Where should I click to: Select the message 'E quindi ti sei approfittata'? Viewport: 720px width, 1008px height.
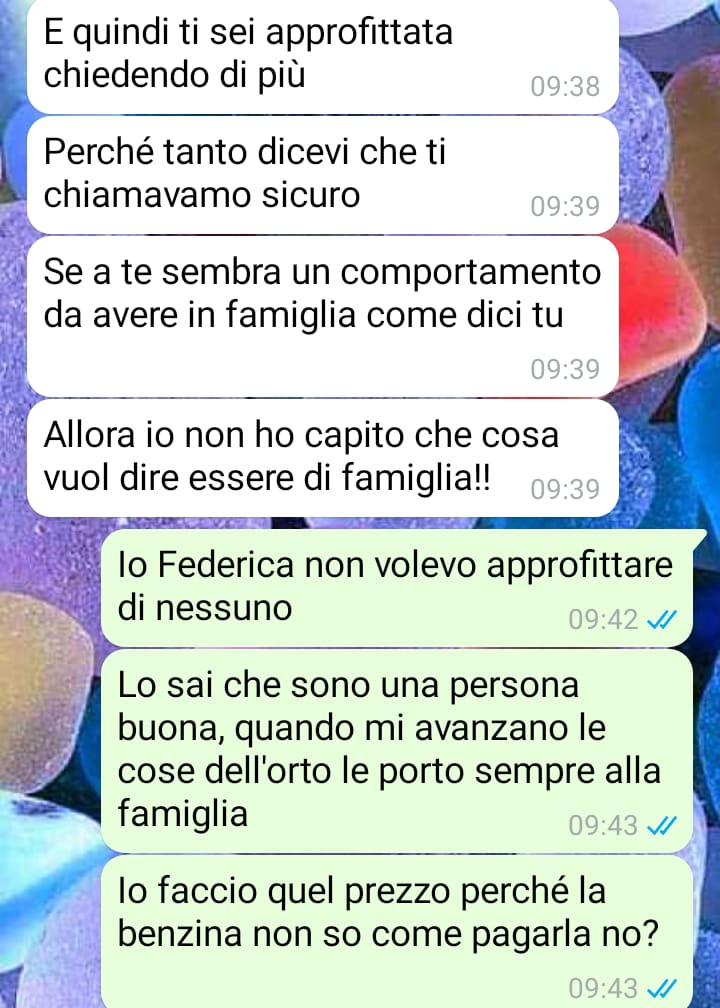[x=323, y=55]
